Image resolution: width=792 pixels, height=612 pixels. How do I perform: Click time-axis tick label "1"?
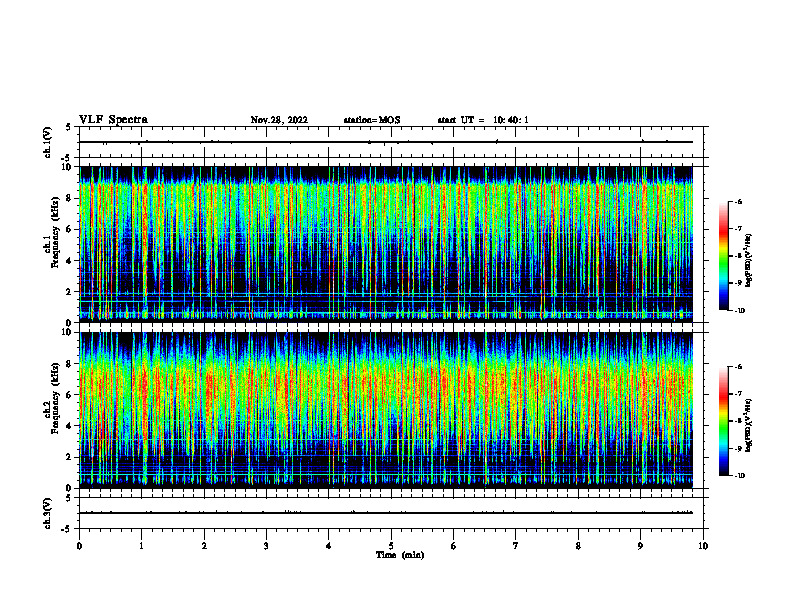141,546
